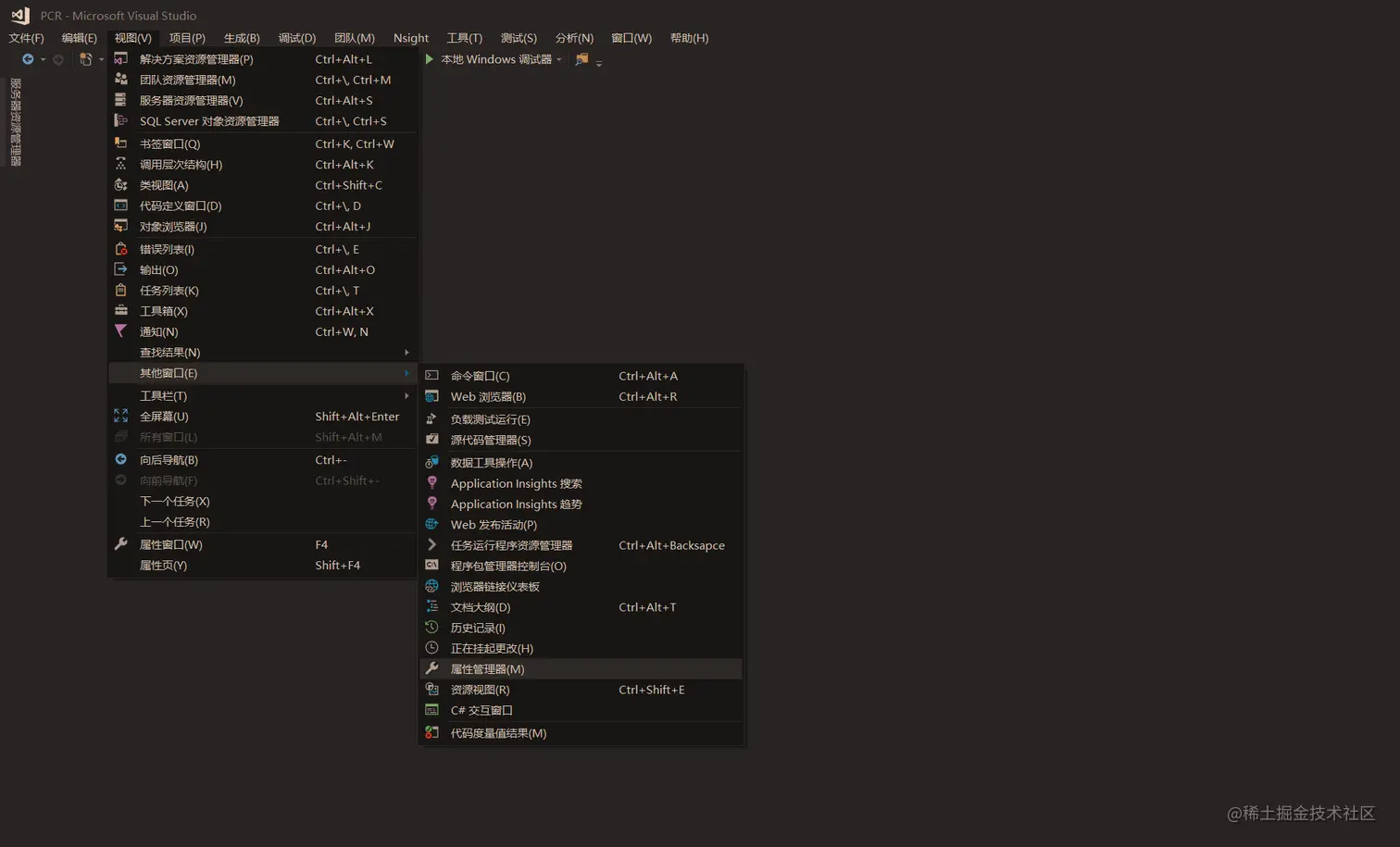The height and width of the screenshot is (847, 1400).
Task: Click the Resource View icon (资源视图)
Action: [431, 689]
